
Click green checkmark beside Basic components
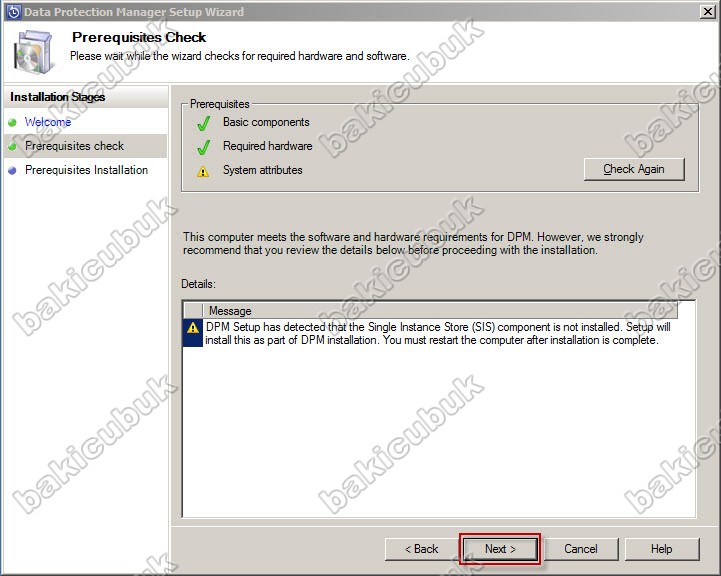point(203,123)
